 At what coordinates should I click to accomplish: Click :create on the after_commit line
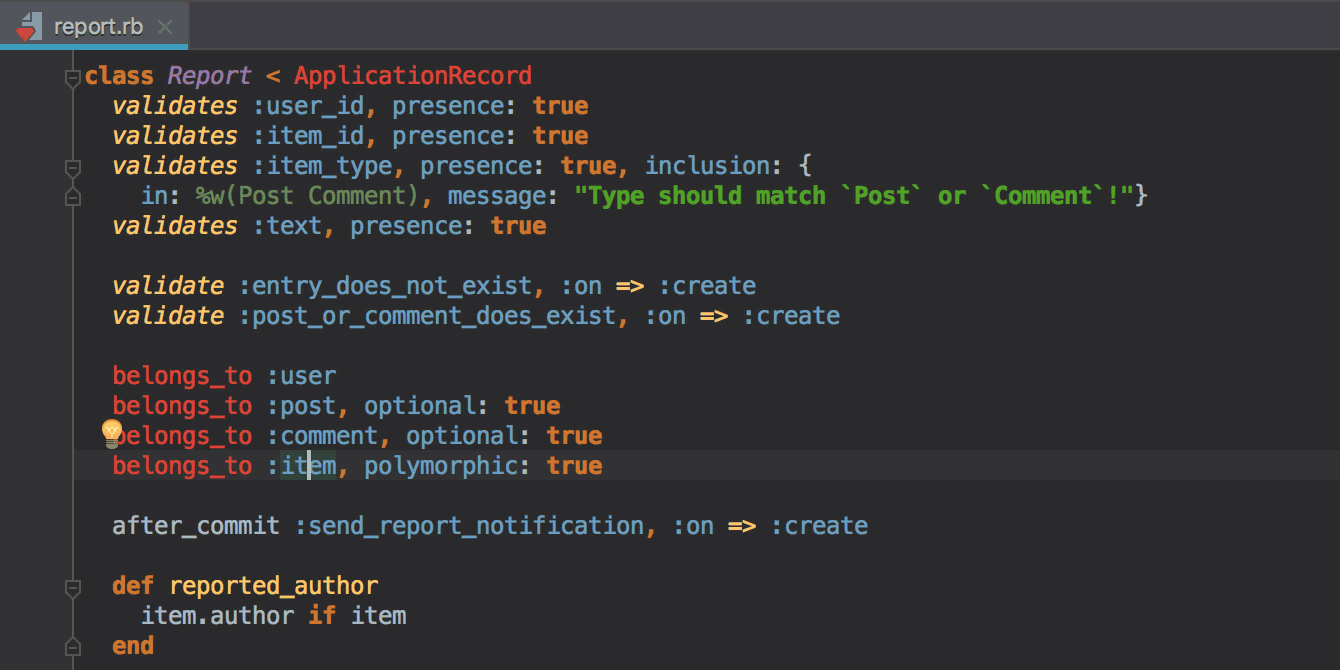tap(819, 526)
